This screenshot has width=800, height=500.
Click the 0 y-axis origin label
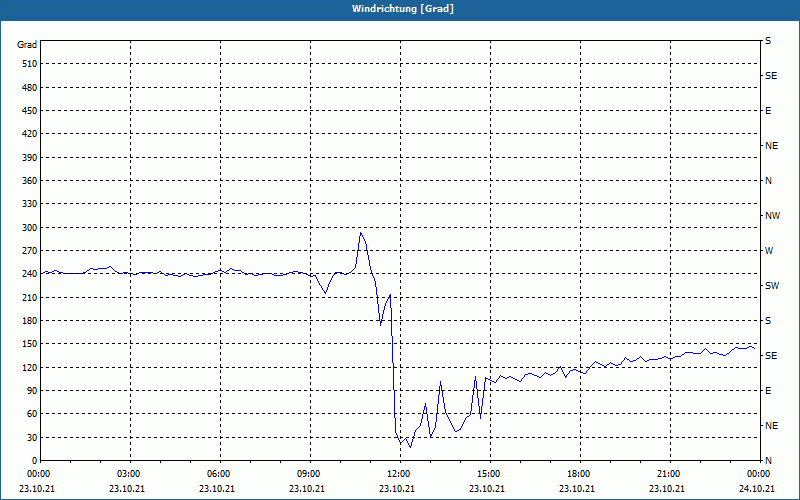click(x=34, y=461)
